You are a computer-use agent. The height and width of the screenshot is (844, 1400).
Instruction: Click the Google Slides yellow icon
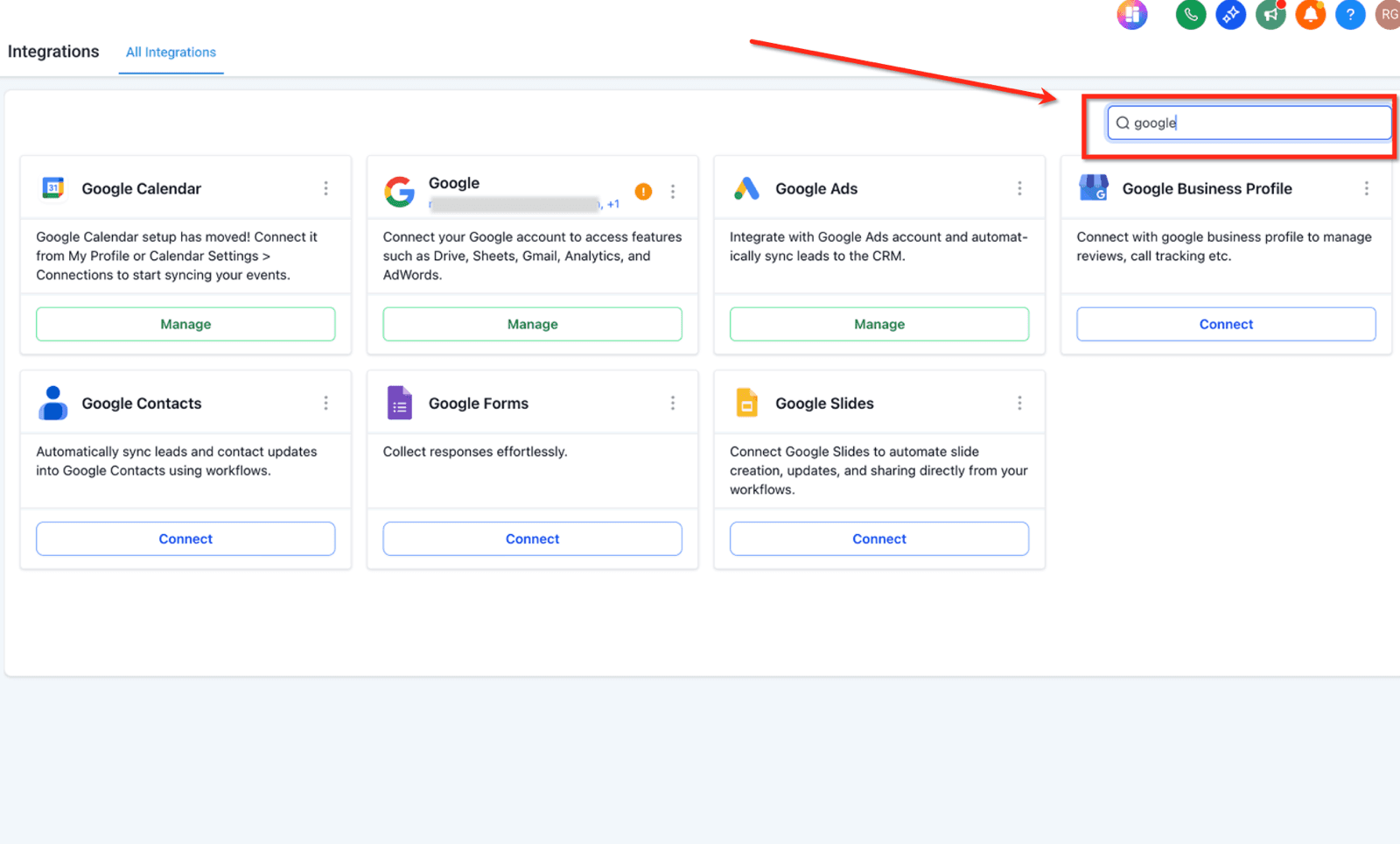tap(746, 403)
